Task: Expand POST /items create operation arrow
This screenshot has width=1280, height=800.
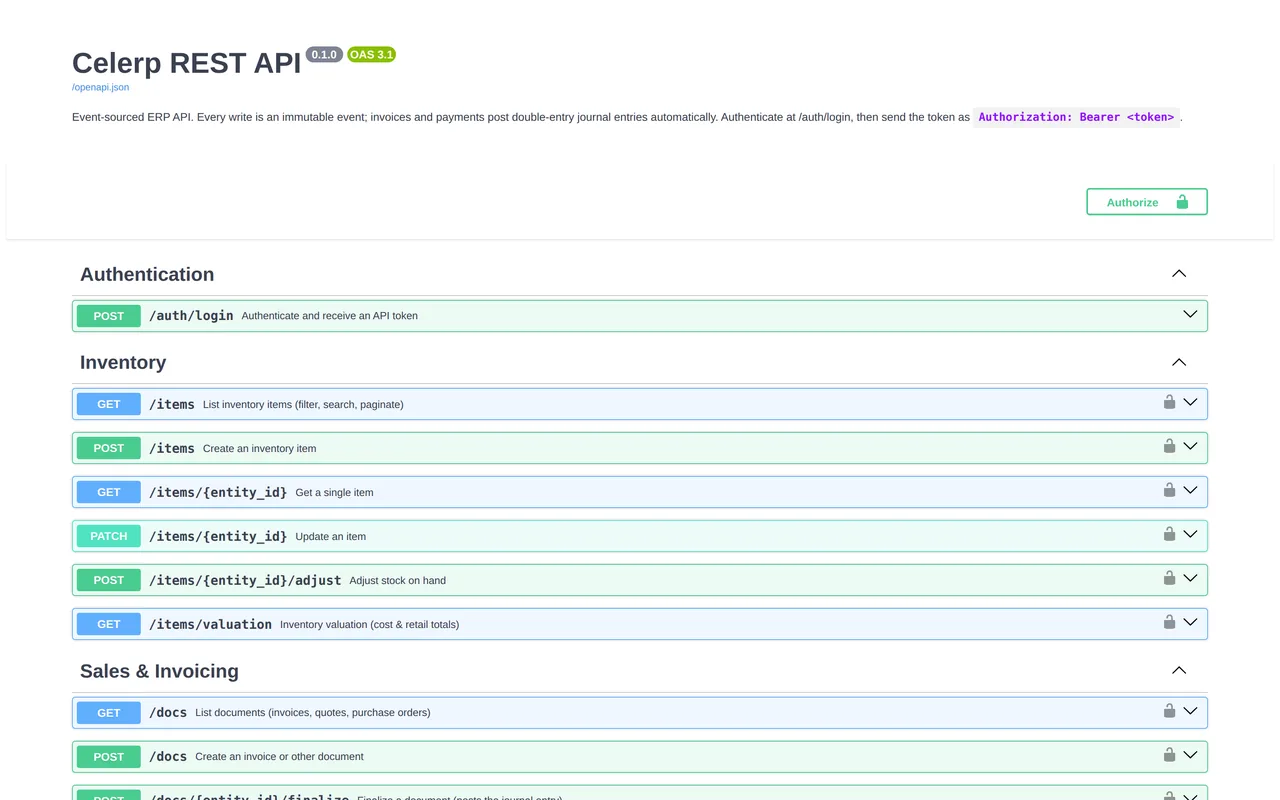Action: pos(1190,446)
